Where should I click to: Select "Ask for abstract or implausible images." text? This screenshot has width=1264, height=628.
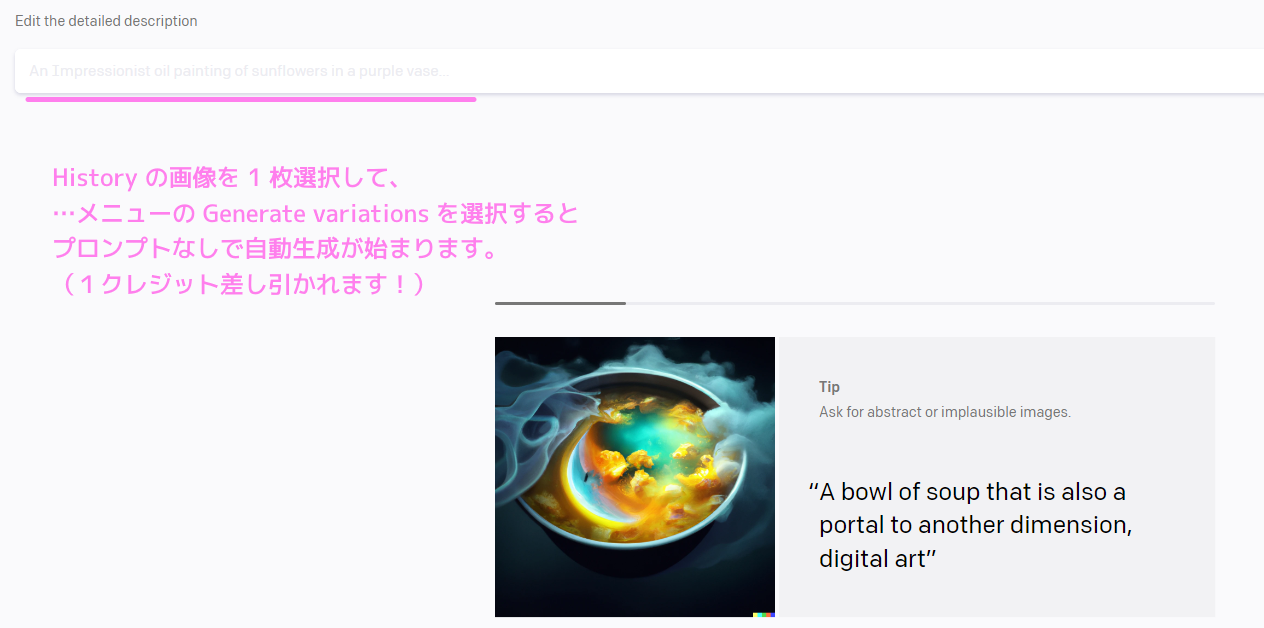(x=944, y=412)
